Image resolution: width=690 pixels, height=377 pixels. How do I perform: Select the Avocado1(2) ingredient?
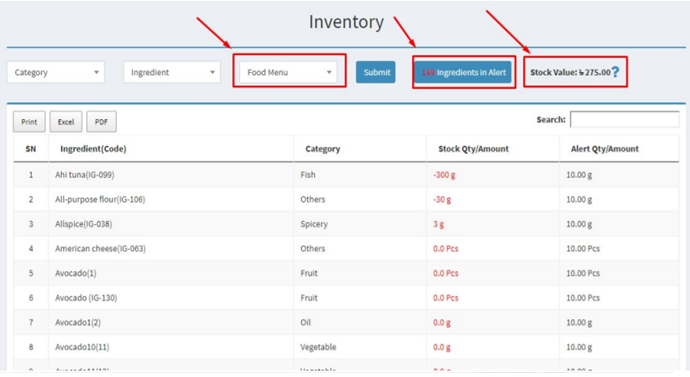[x=78, y=322]
